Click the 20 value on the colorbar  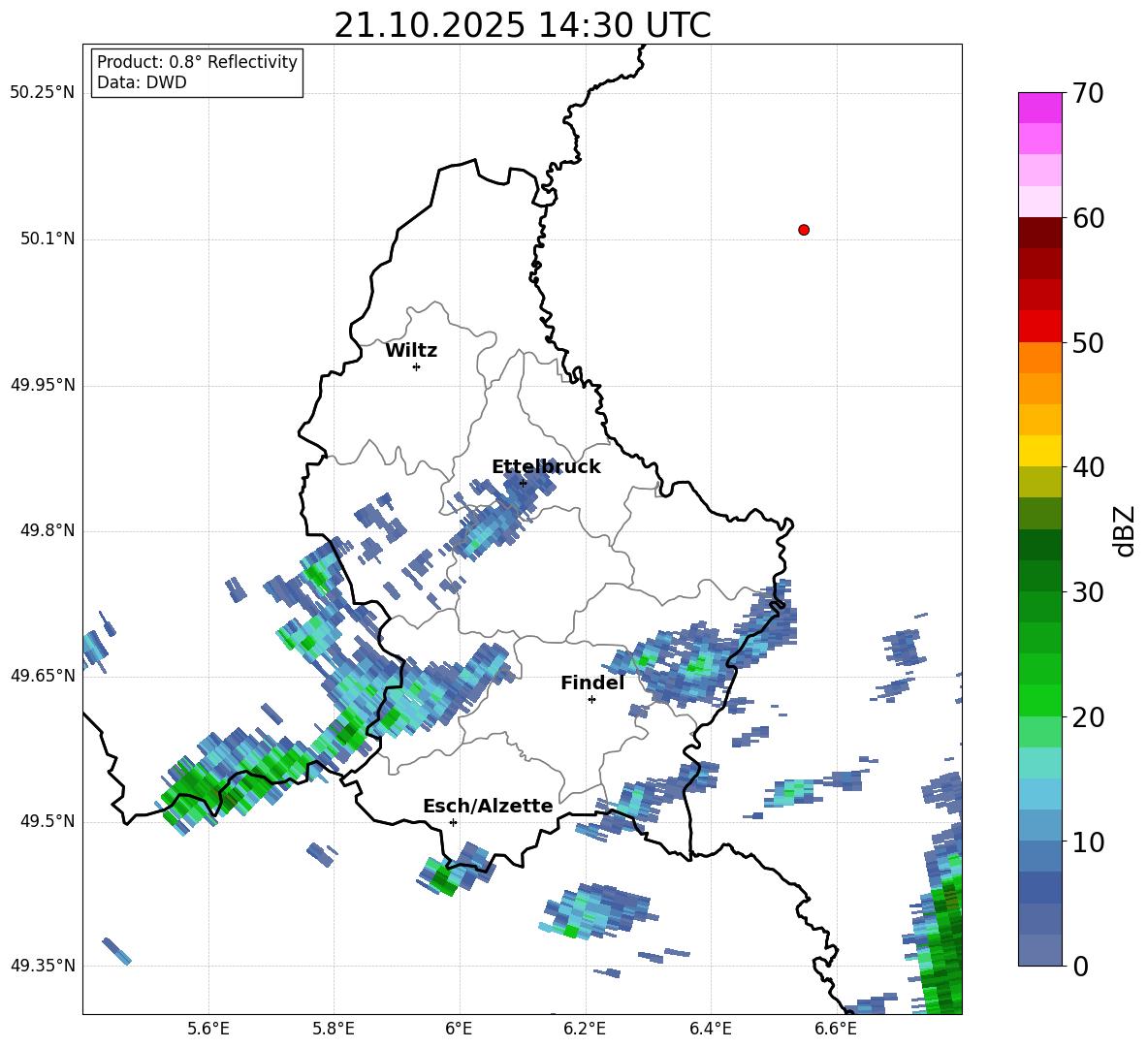pos(1088,717)
